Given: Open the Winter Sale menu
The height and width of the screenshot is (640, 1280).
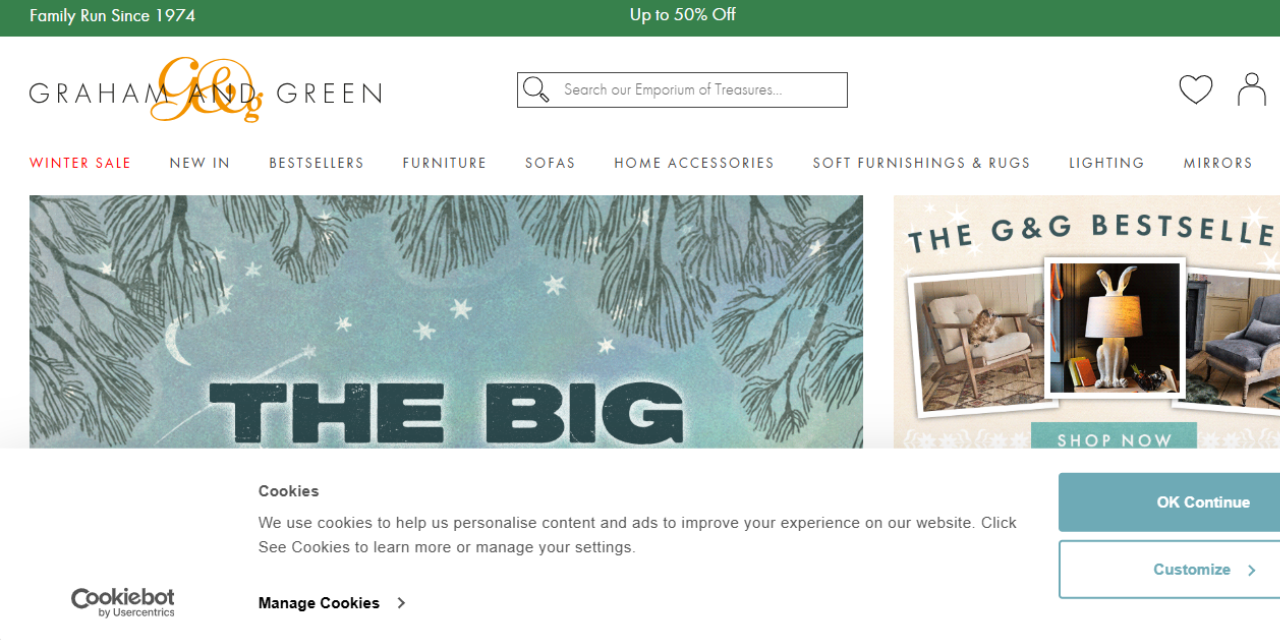Looking at the screenshot, I should (80, 163).
